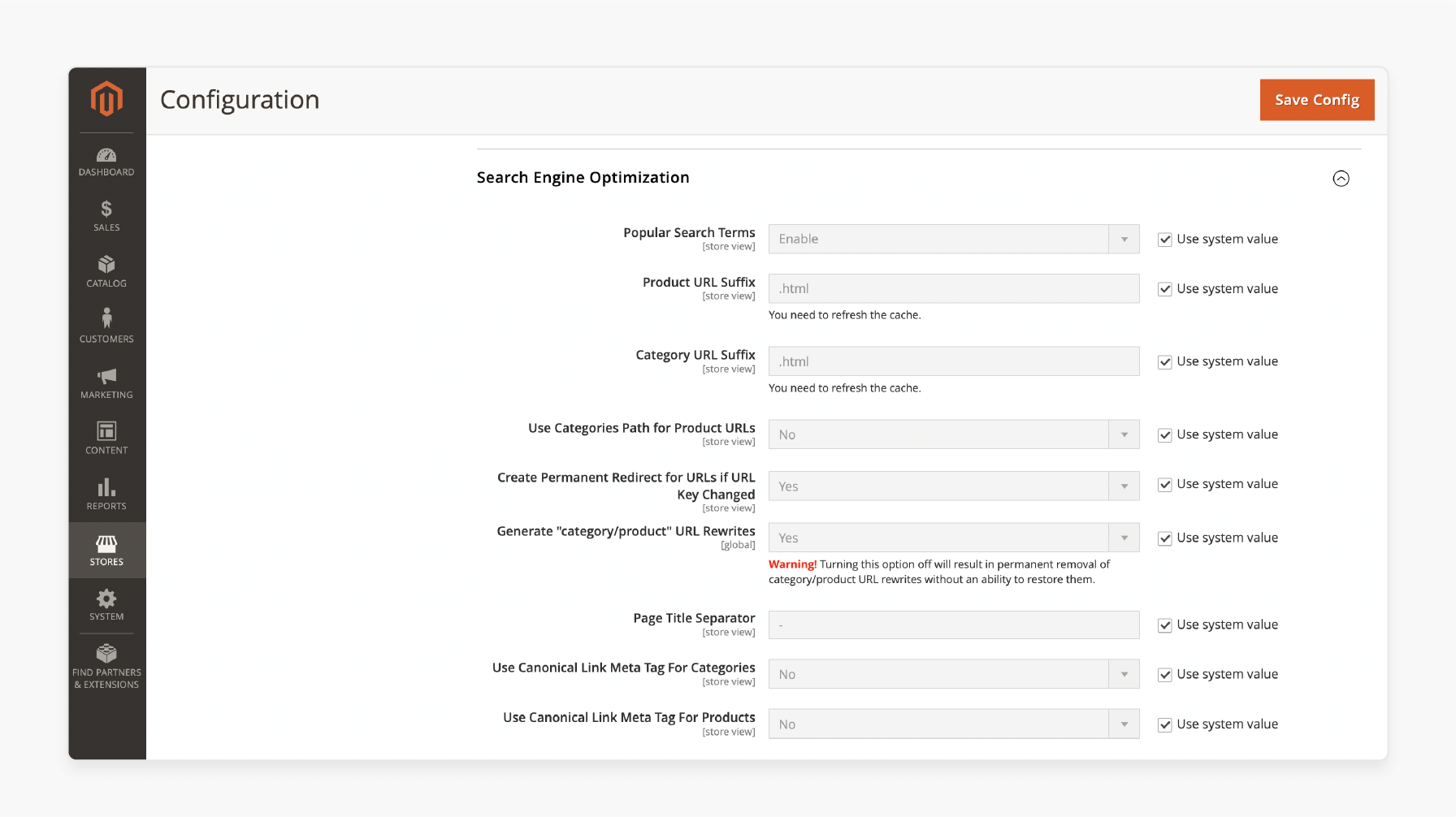Click the Search Engine Optimization heading
Screen dimensions: 1456x817
click(x=583, y=178)
